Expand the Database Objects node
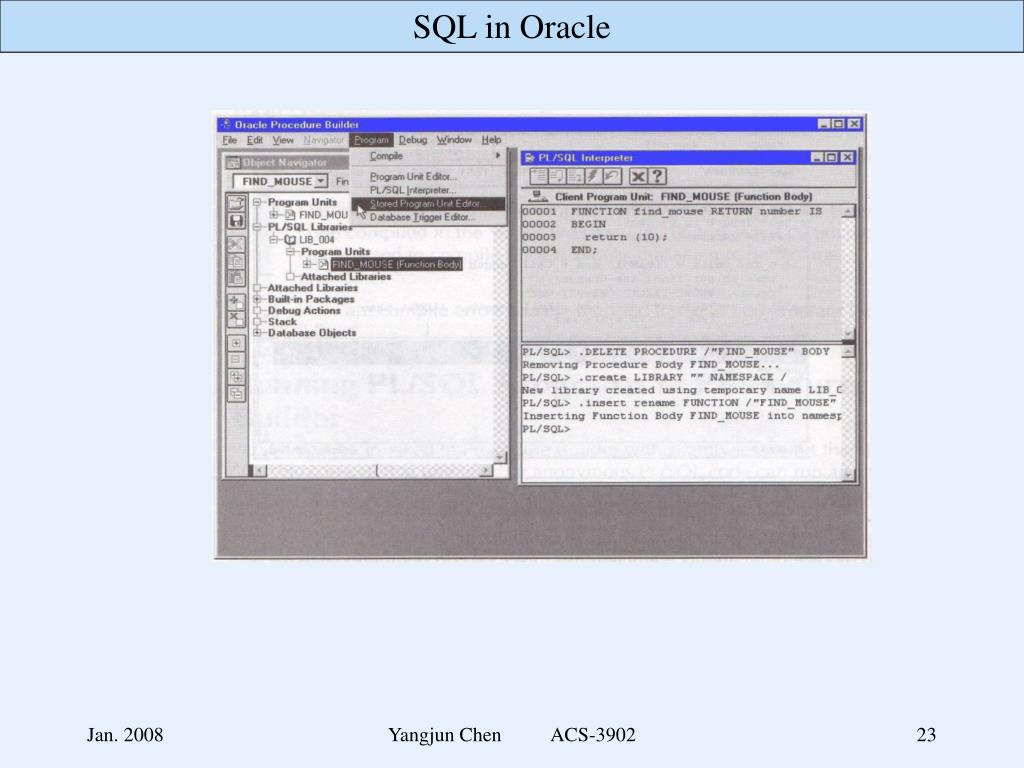 click(x=257, y=332)
